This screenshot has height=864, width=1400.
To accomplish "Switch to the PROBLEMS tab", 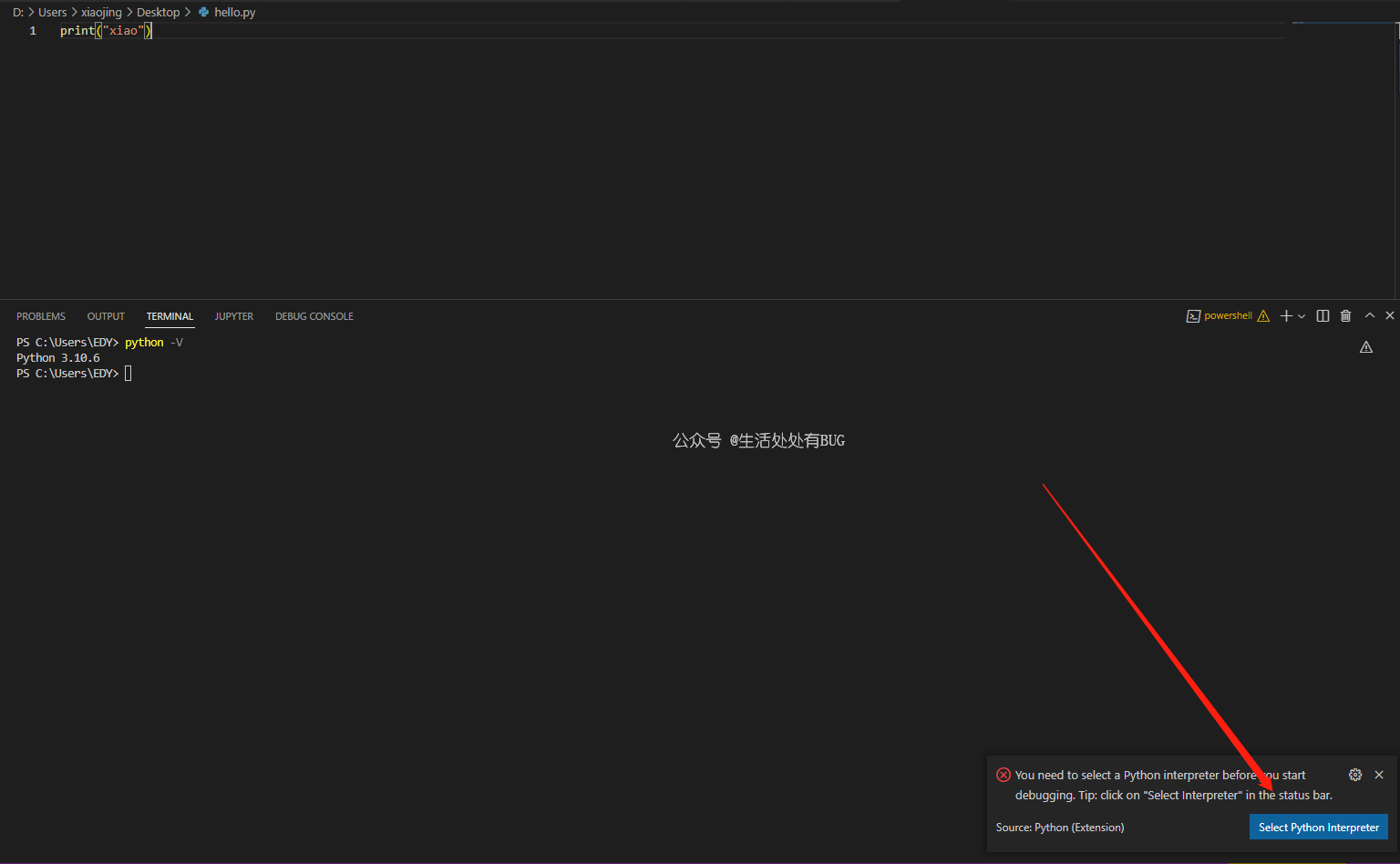I will [41, 316].
